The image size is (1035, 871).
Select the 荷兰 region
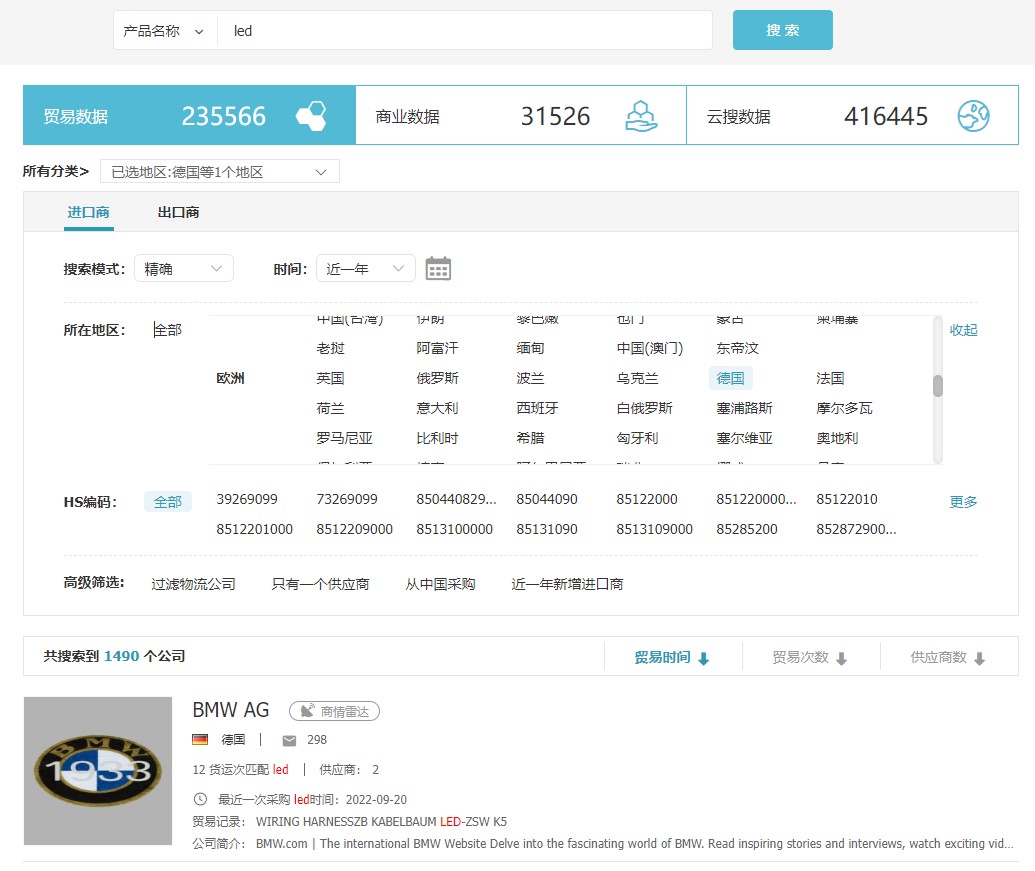pyautogui.click(x=330, y=408)
